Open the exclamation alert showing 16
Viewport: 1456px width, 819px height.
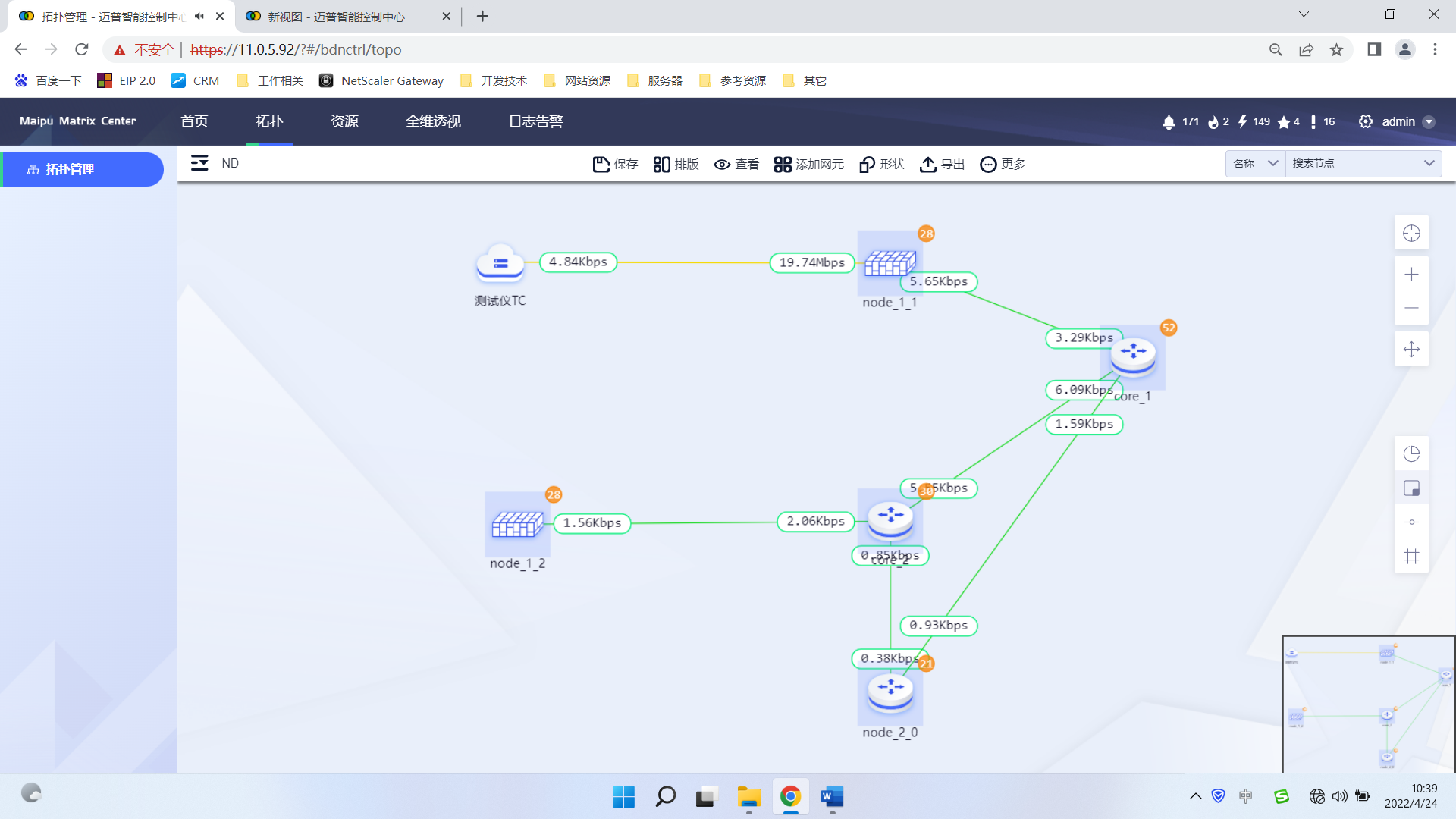(x=1322, y=121)
